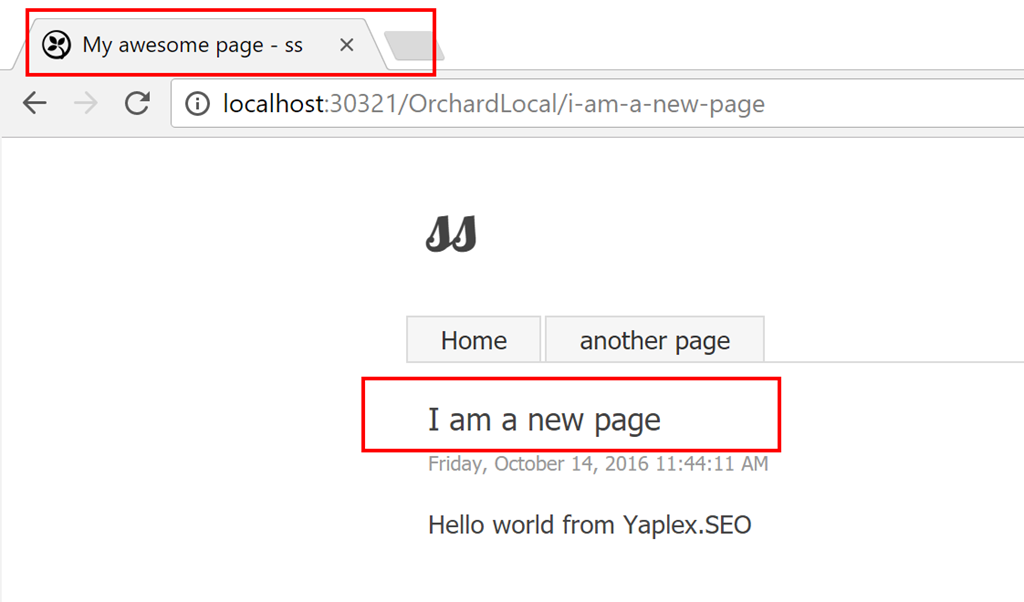Reload the current page
1024x602 pixels.
tap(137, 103)
